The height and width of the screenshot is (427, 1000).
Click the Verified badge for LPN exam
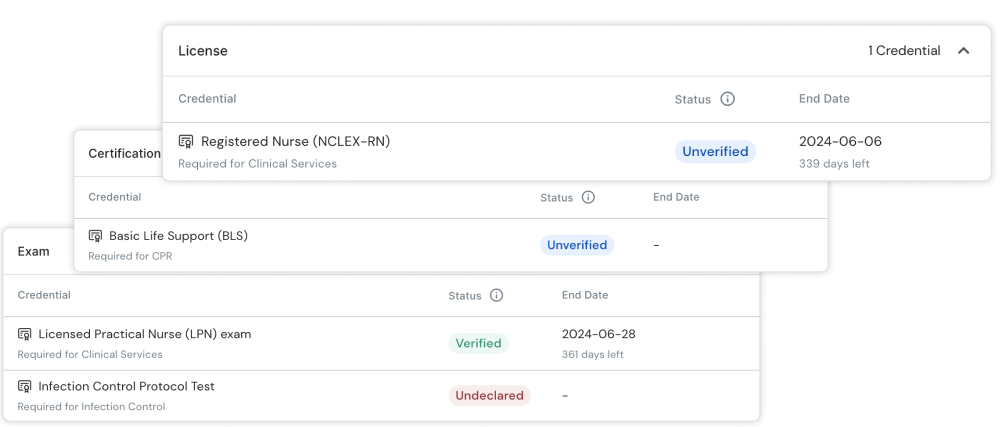478,343
